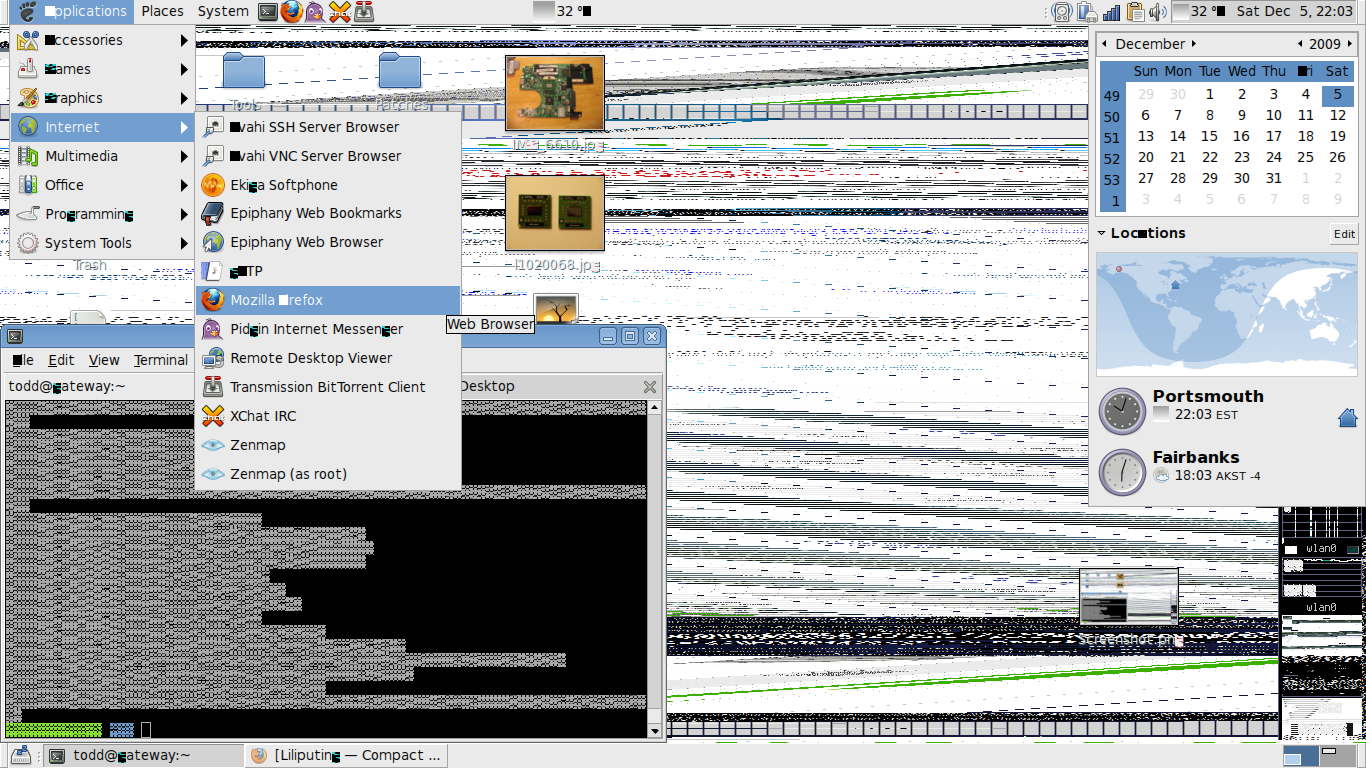Set Portsmouth as home location icon
This screenshot has height=768, width=1366.
click(1347, 417)
